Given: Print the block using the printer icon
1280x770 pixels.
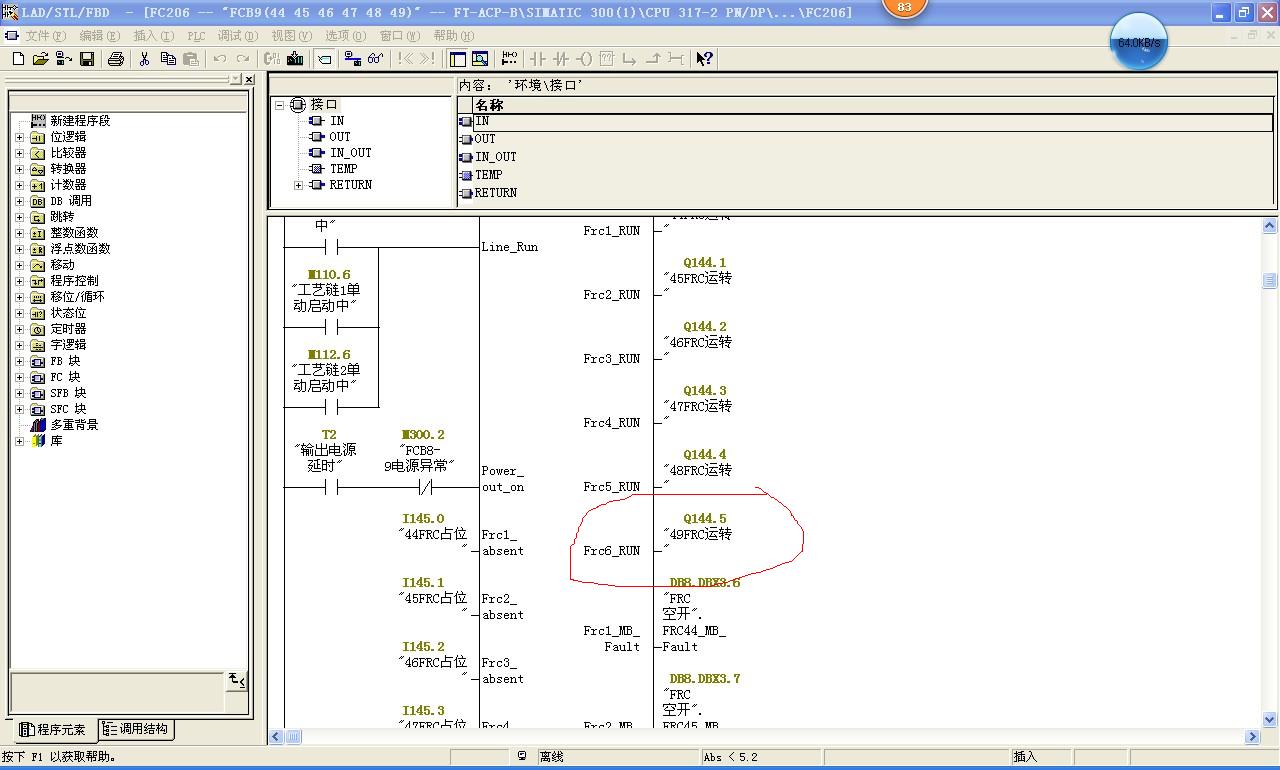Looking at the screenshot, I should click(115, 59).
